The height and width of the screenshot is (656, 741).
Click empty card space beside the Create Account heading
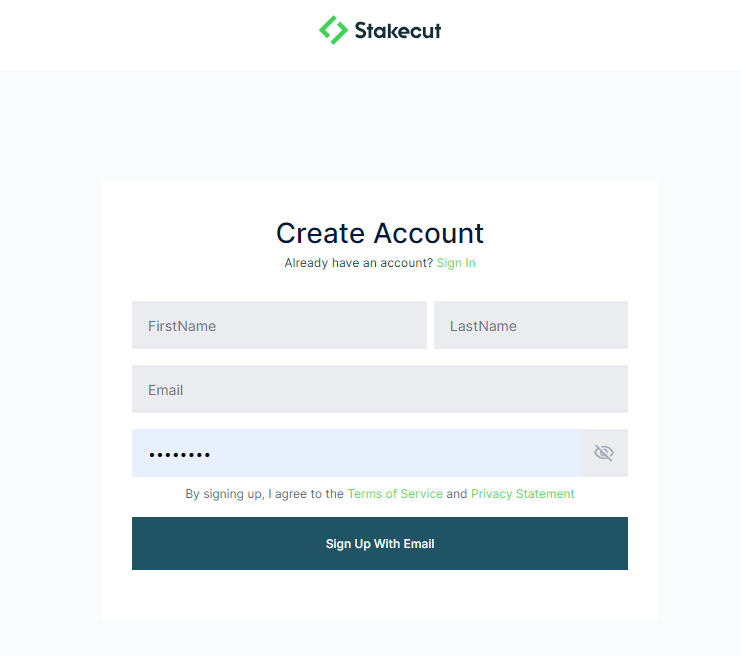pyautogui.click(x=570, y=233)
